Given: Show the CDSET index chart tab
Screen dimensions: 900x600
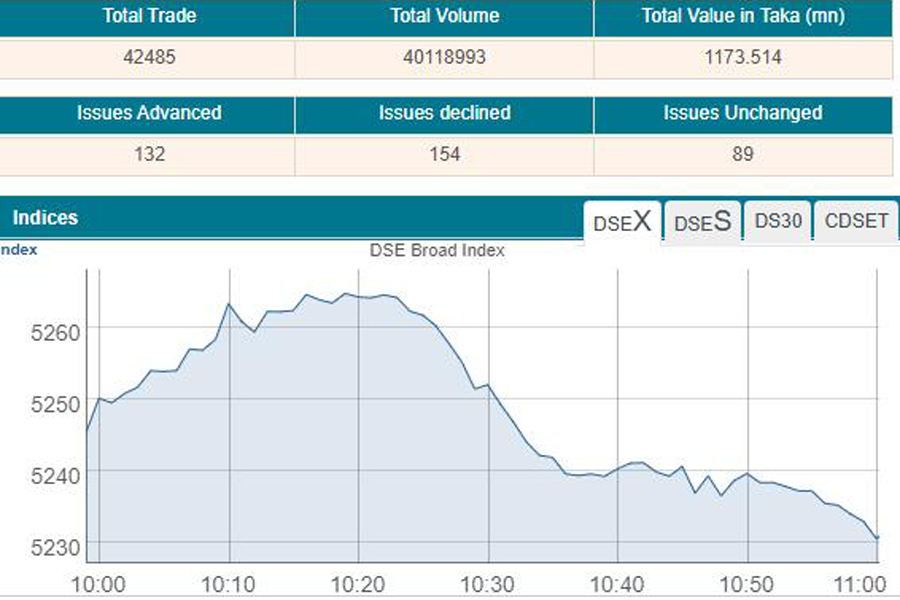Looking at the screenshot, I should (x=856, y=222).
